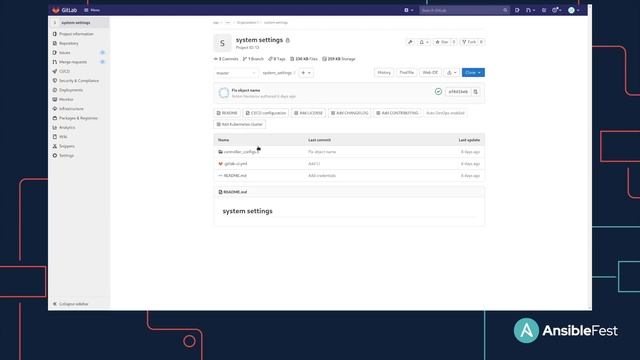Screen dimensions: 640x360
Task: Open the Help dropdown in top bar
Action: (x=557, y=10)
